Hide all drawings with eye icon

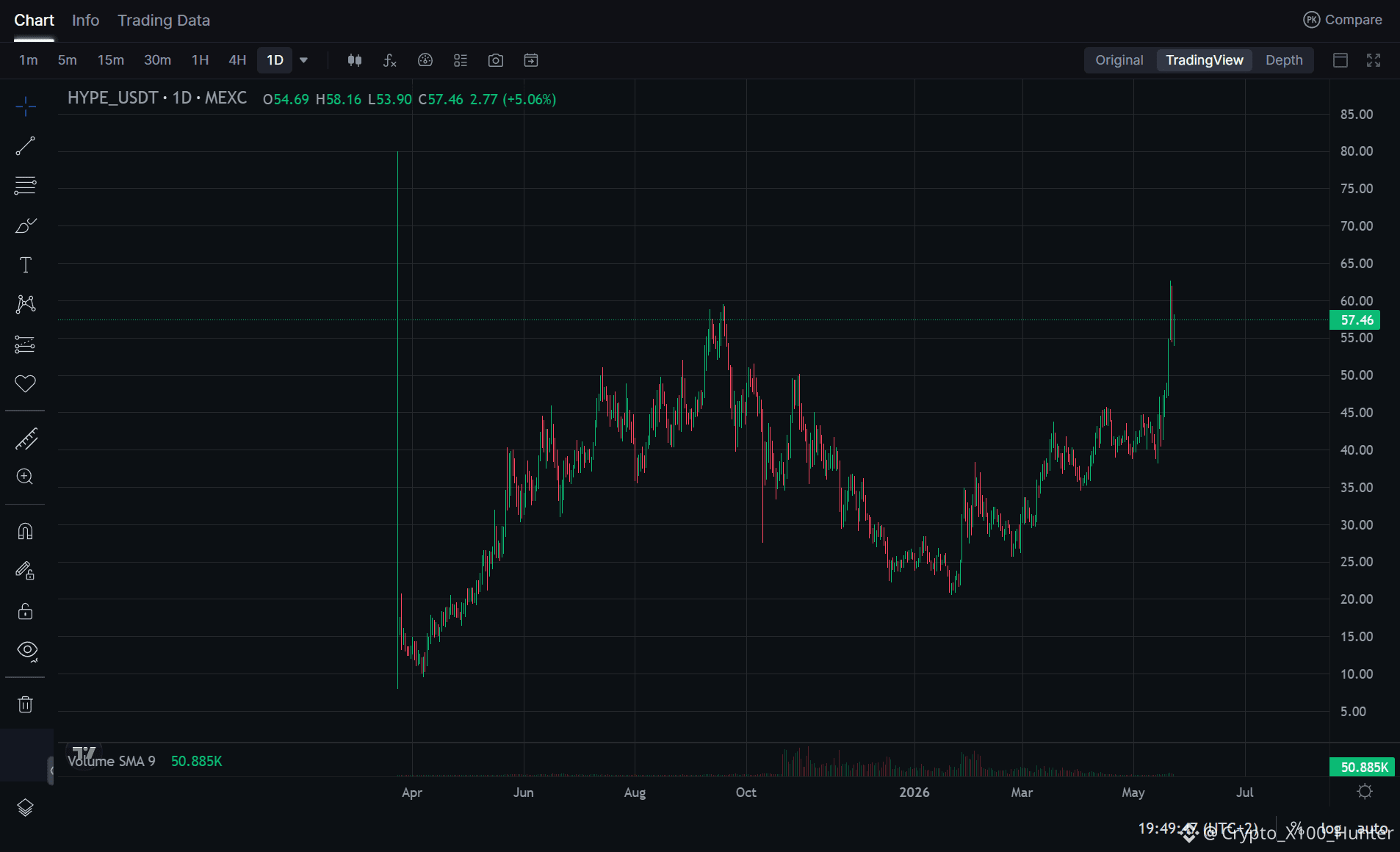[x=26, y=651]
